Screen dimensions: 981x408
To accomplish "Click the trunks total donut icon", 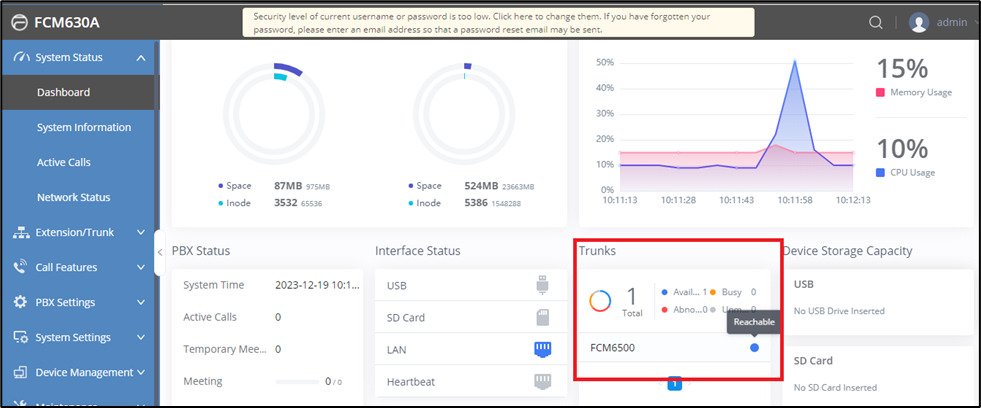I will pyautogui.click(x=600, y=301).
